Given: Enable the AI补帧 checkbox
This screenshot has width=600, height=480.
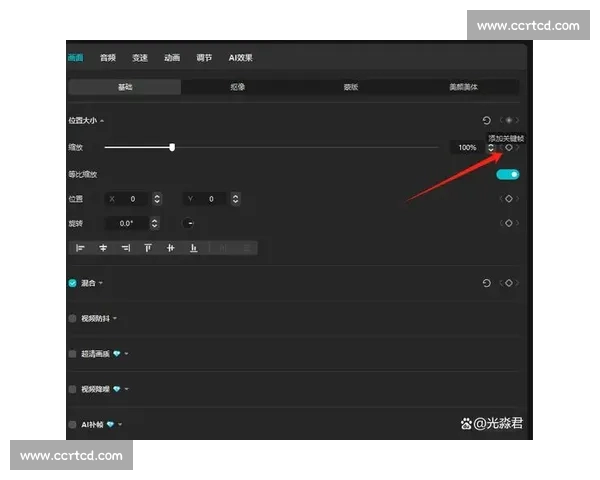Looking at the screenshot, I should [x=72, y=424].
